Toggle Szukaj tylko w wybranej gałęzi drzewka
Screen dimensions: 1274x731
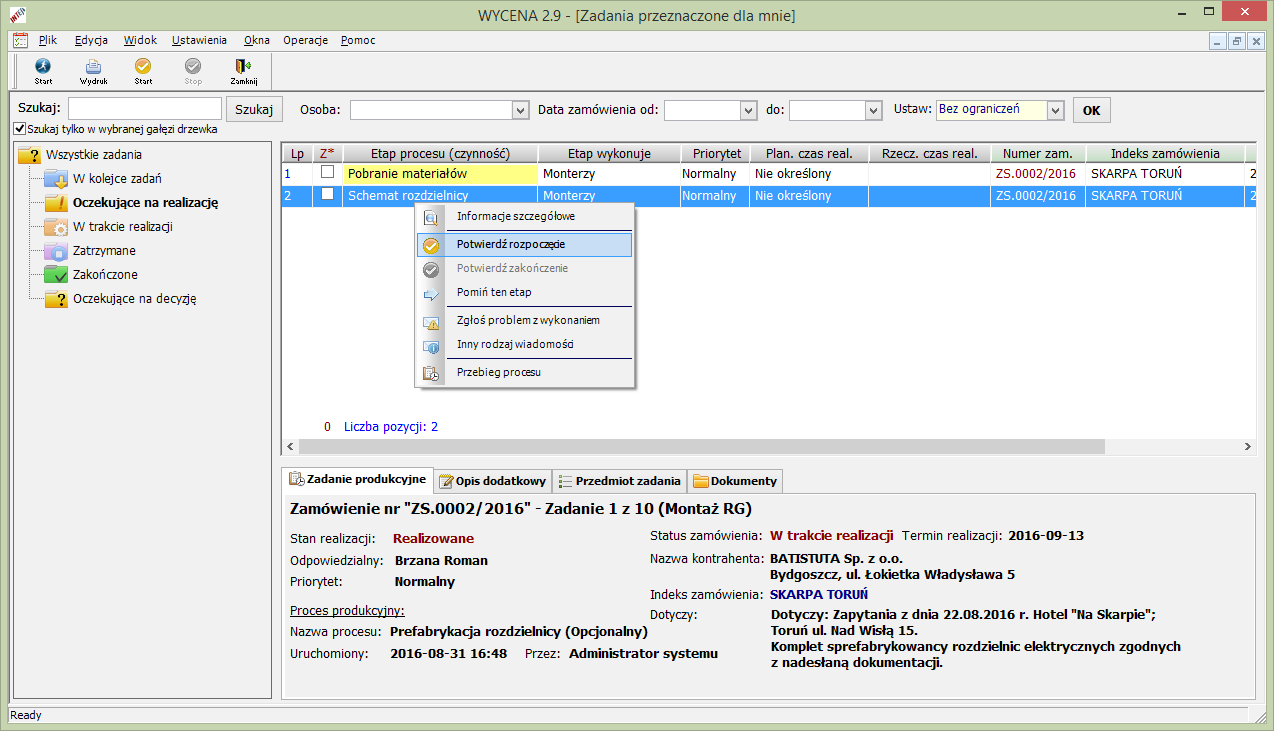[x=20, y=129]
